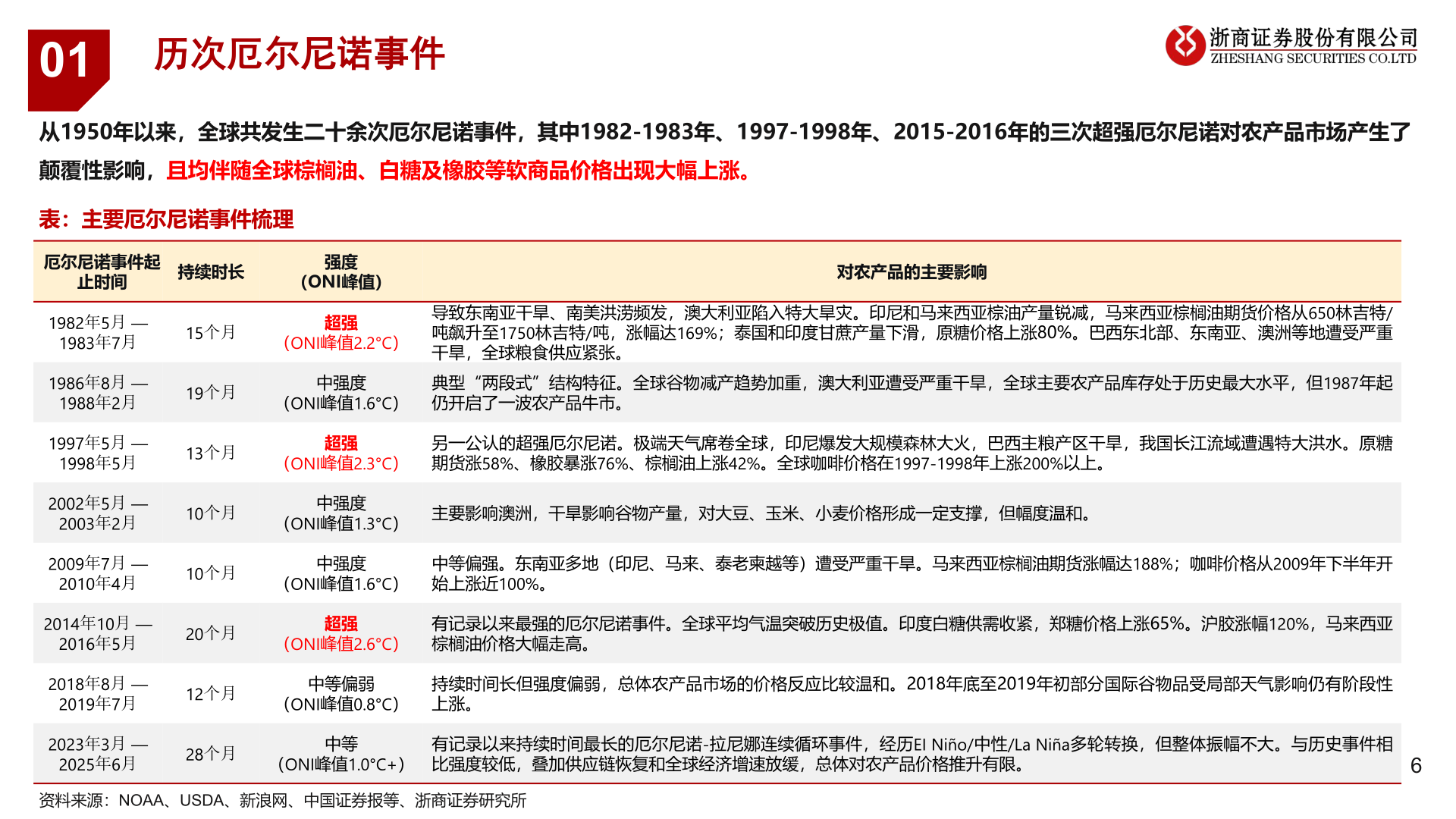1456x819 pixels.
Task: Click the date cell "2009年7月 — 2010年4月"
Action: (98, 573)
